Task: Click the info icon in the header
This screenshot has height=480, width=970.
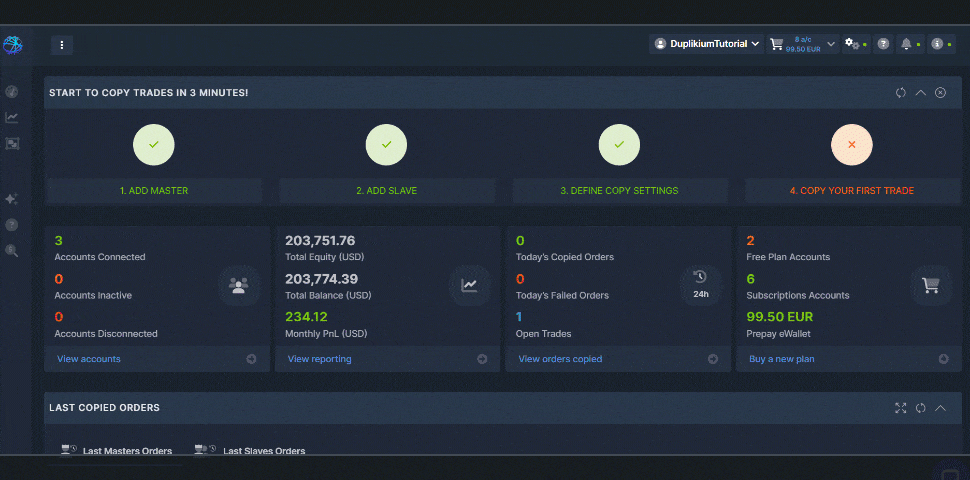Action: pos(937,44)
